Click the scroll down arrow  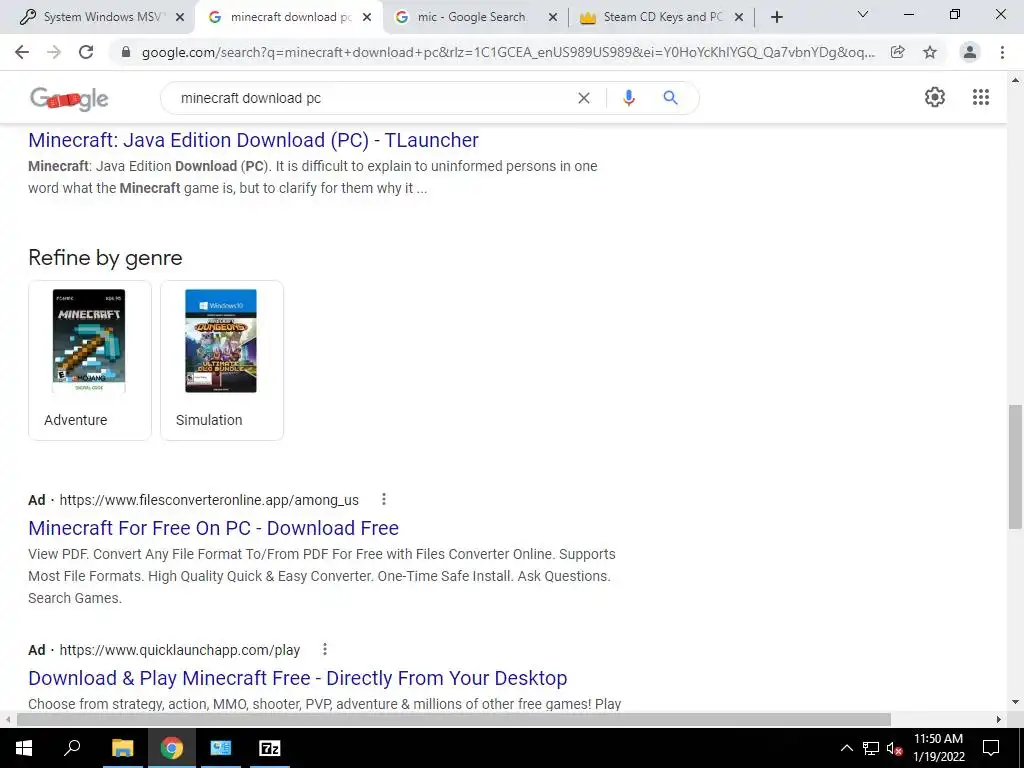[1015, 703]
